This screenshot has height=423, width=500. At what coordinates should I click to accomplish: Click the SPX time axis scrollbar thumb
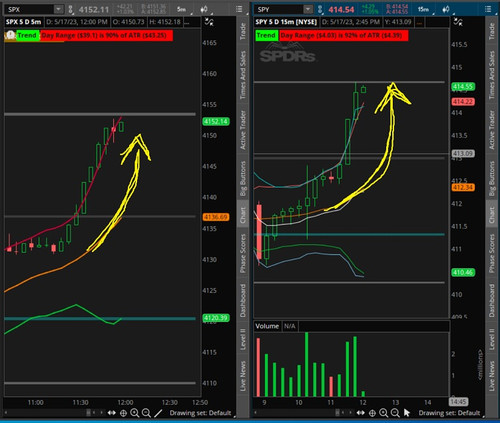[x=88, y=413]
